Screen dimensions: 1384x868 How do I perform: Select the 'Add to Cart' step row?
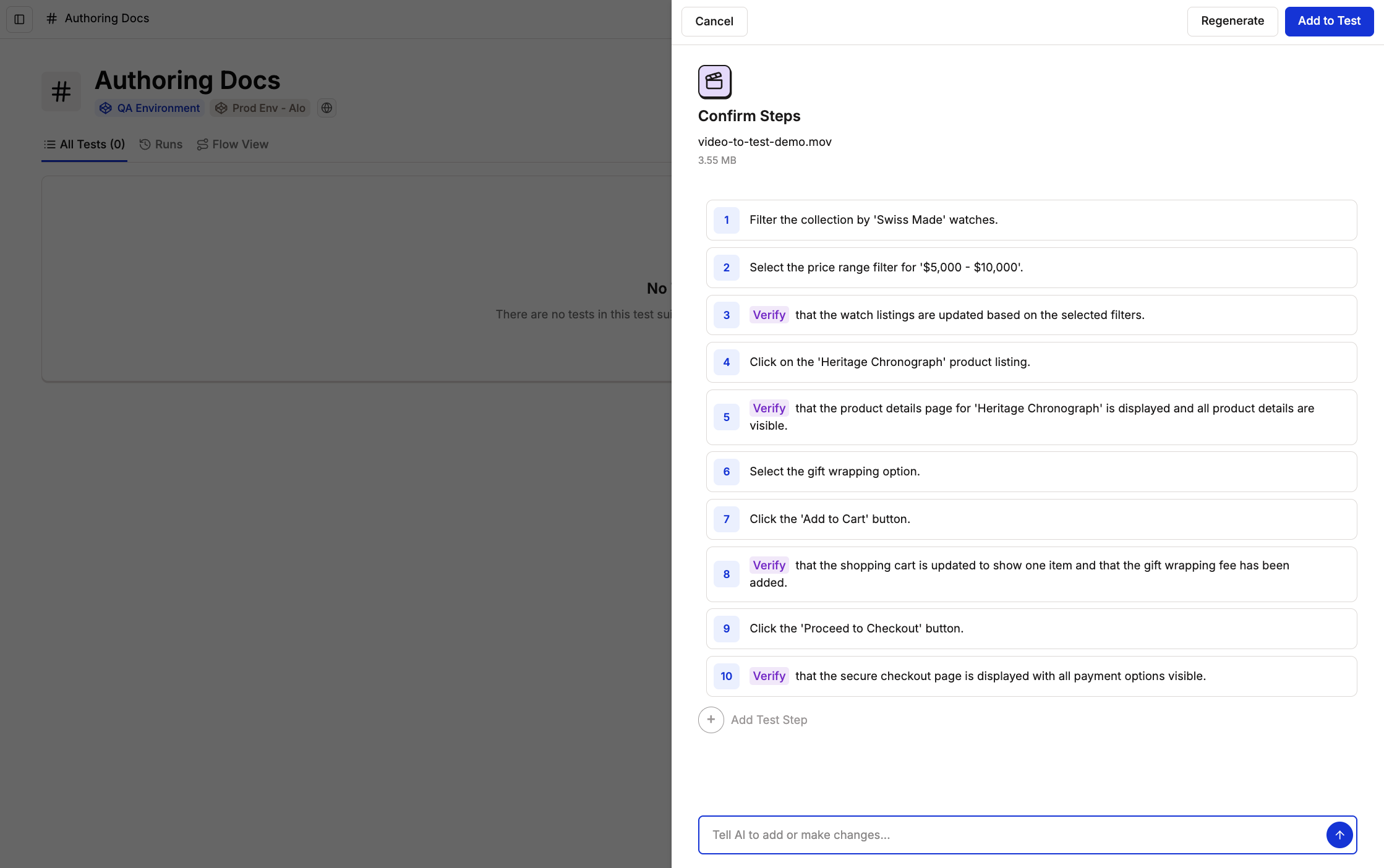1031,519
